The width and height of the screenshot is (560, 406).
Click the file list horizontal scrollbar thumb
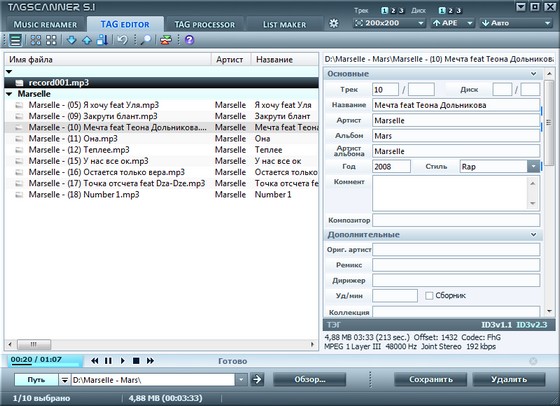(34, 344)
